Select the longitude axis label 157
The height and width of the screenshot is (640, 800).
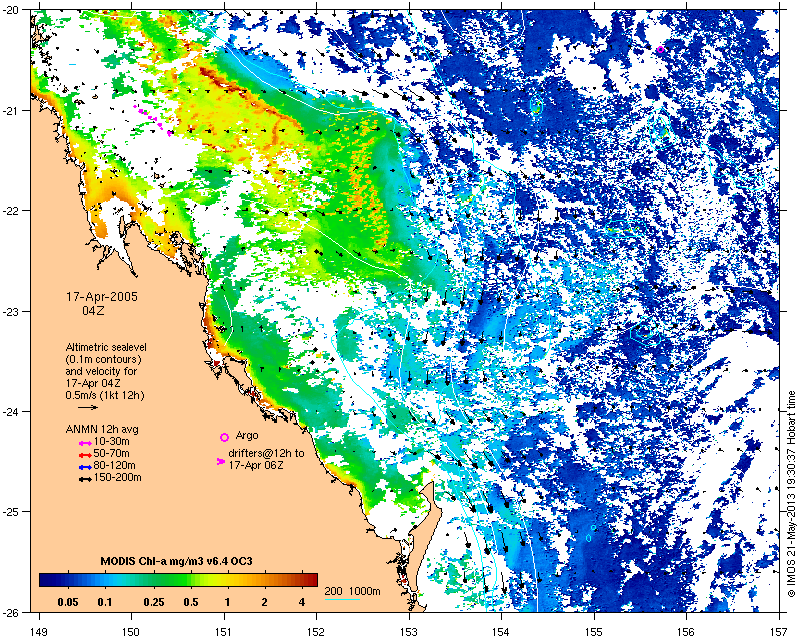coord(779,631)
